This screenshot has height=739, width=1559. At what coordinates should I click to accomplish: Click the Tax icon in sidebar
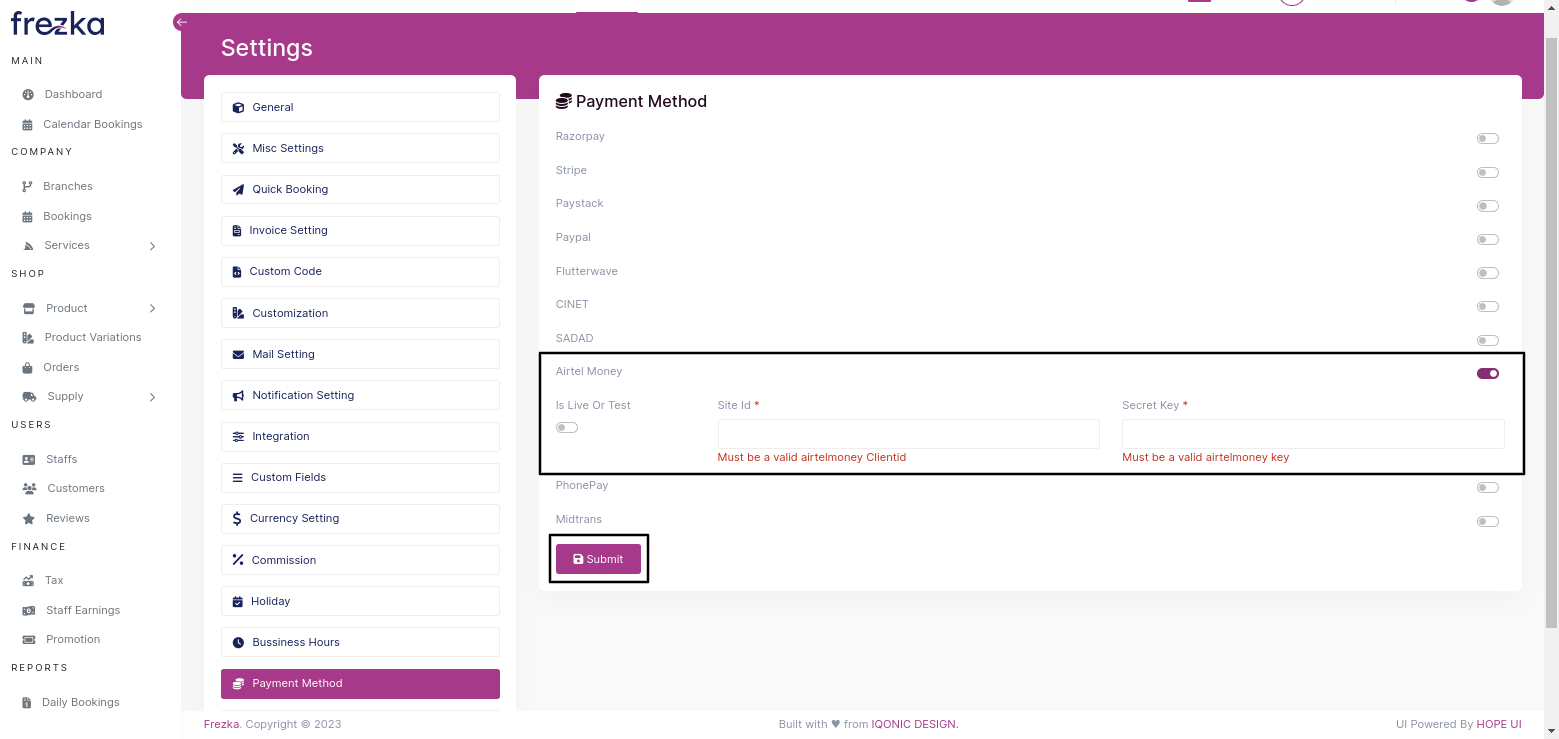[28, 581]
